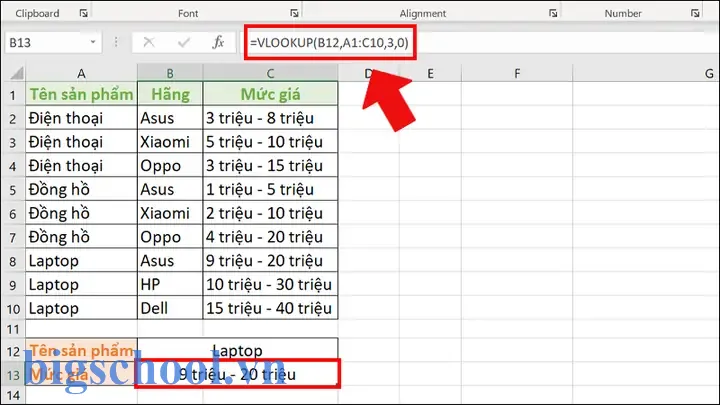Expand the Name Box dropdown arrow

point(93,42)
